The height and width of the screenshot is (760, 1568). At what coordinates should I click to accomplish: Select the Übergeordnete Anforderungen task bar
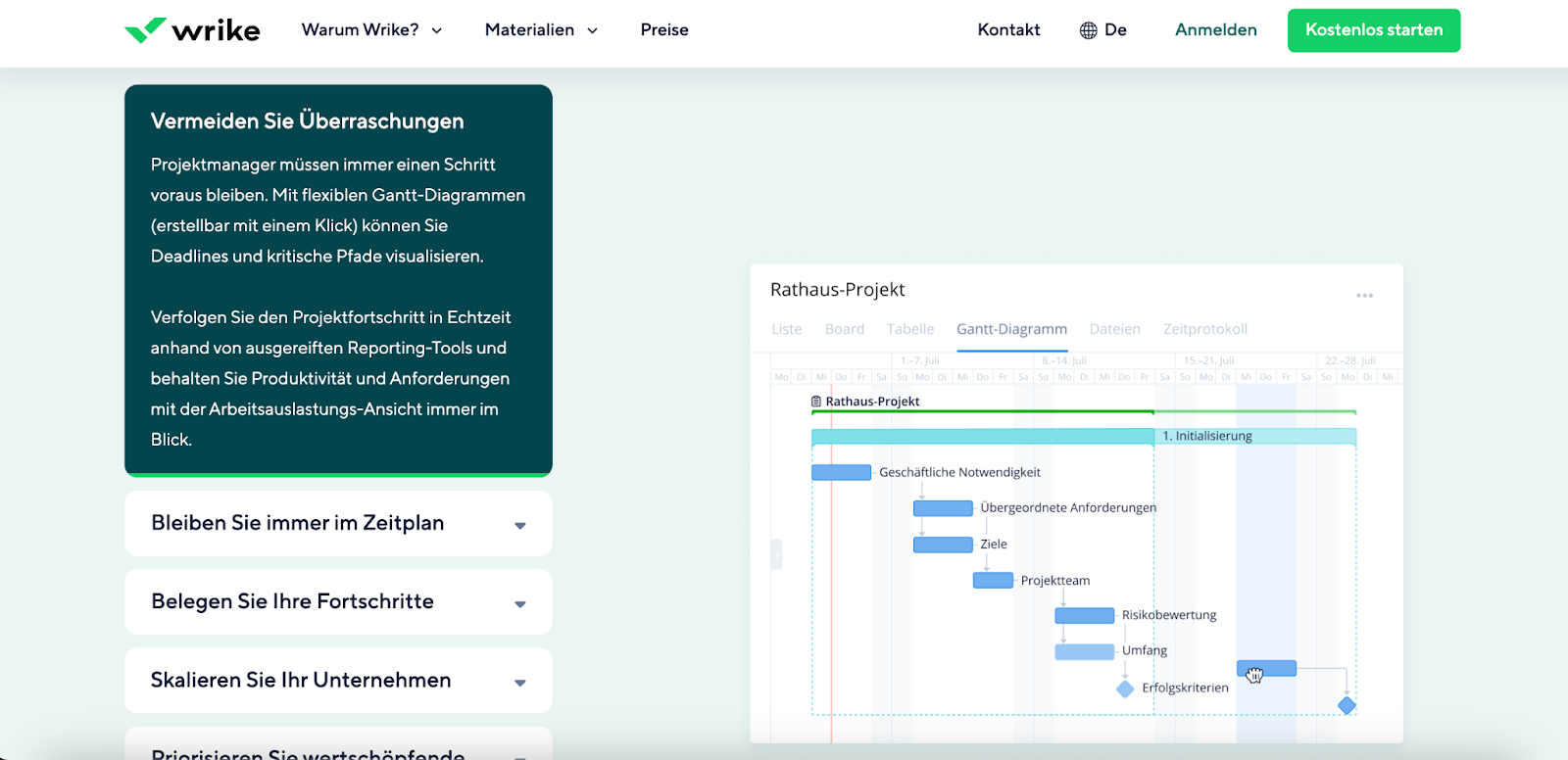[x=943, y=508]
